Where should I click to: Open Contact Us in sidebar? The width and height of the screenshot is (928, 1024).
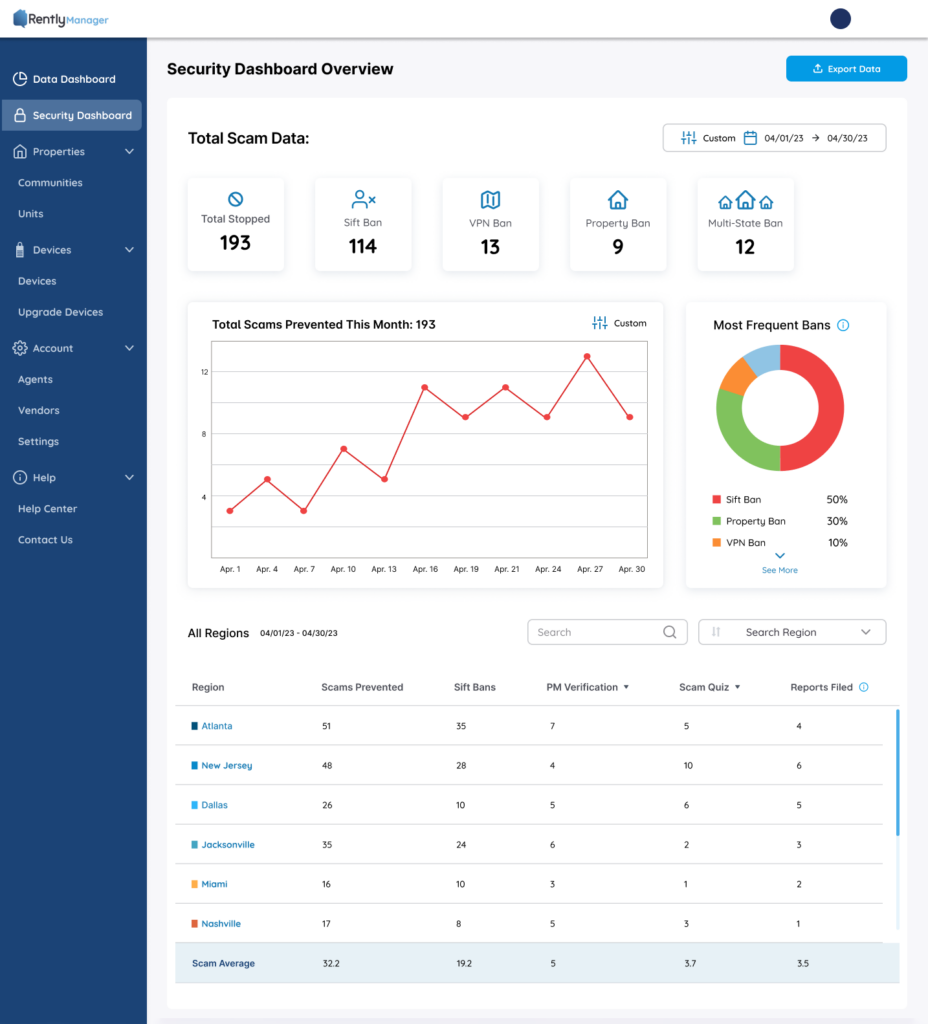coord(45,539)
